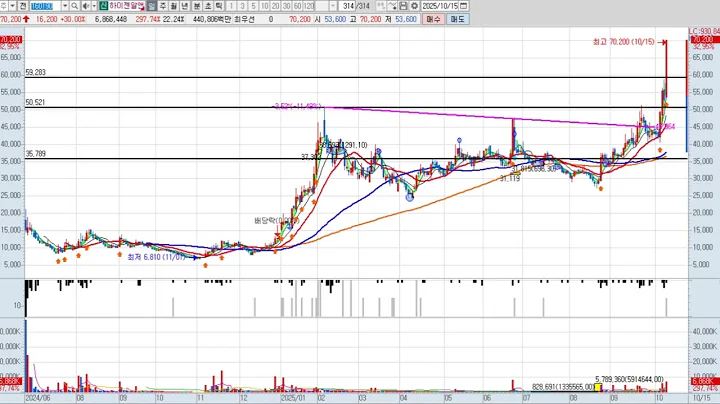Click the LC:930,84 label at top right
Image resolution: width=720 pixels, height=404 pixels.
(704, 31)
